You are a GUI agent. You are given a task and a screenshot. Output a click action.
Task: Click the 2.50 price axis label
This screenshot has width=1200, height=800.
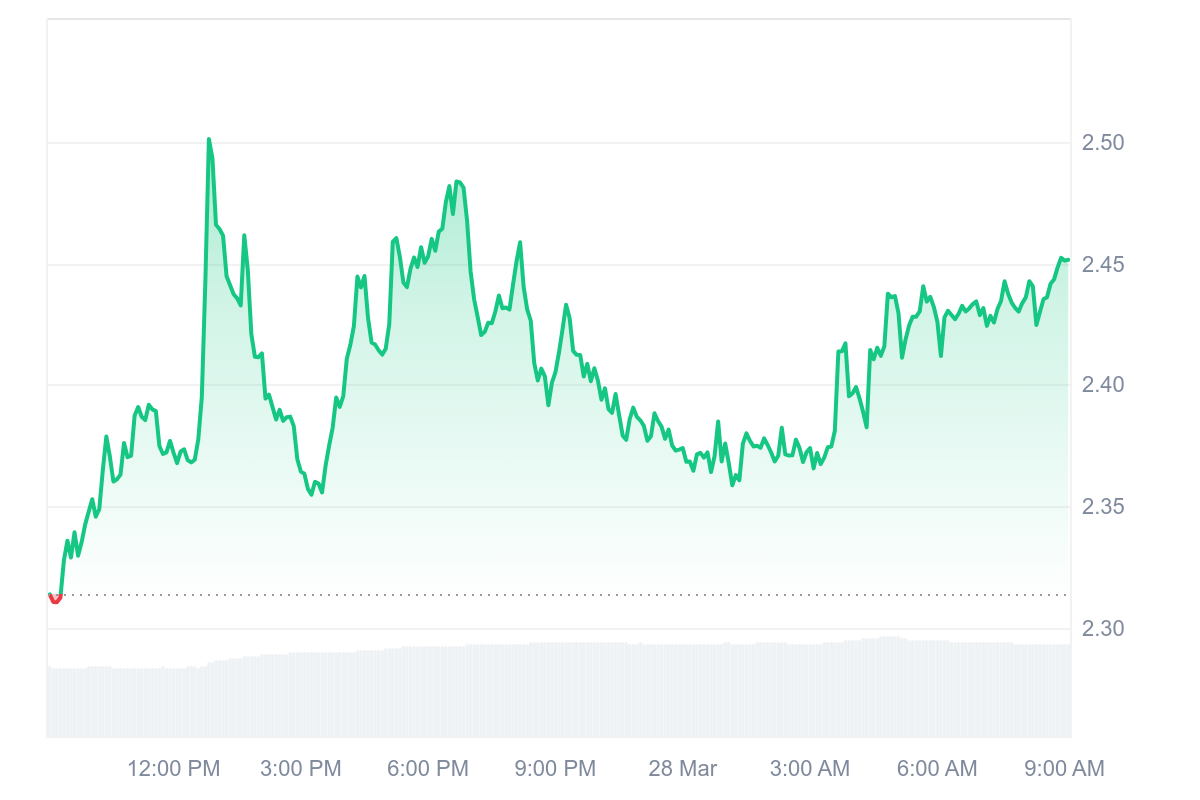pyautogui.click(x=1103, y=143)
